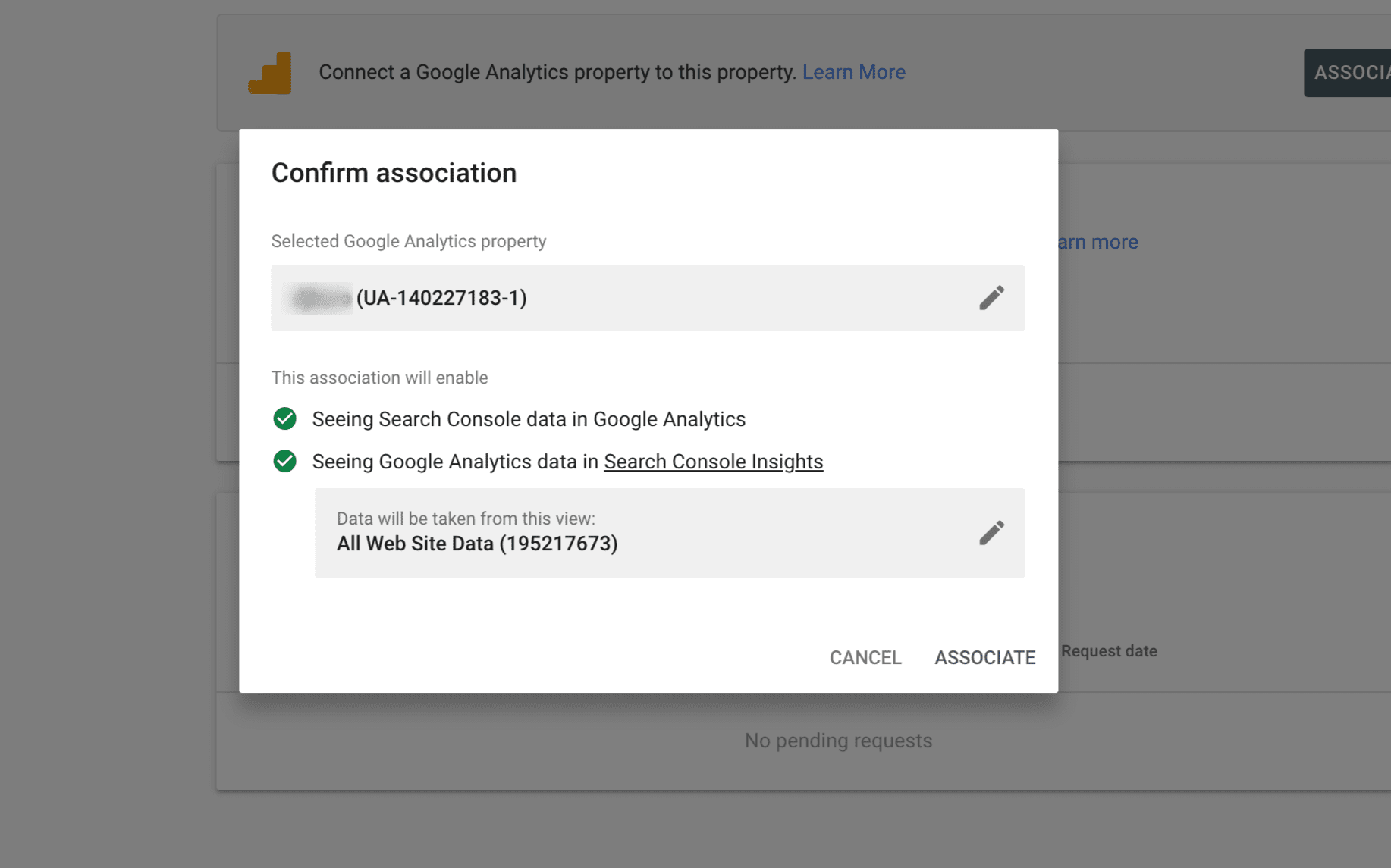Edit the selected Google Analytics property
Screen dimensions: 1391x868
pos(991,298)
